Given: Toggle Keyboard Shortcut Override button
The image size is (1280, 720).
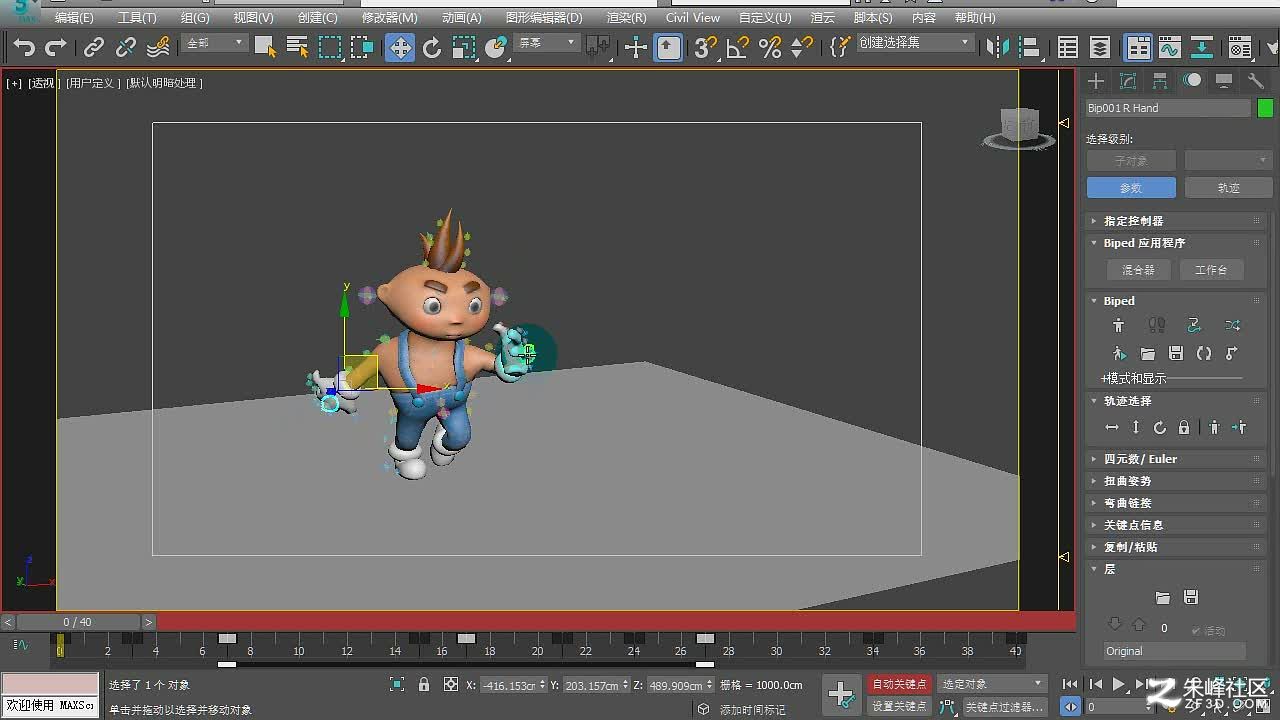Looking at the screenshot, I should (668, 47).
